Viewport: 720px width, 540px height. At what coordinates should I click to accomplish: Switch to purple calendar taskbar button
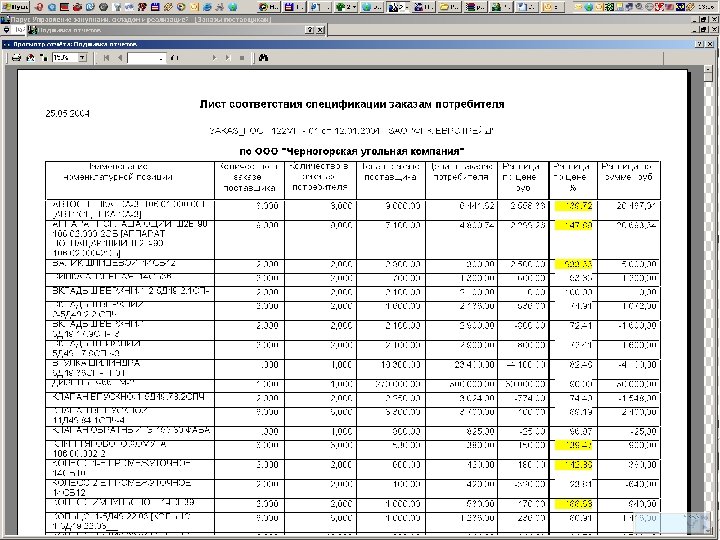(294, 7)
